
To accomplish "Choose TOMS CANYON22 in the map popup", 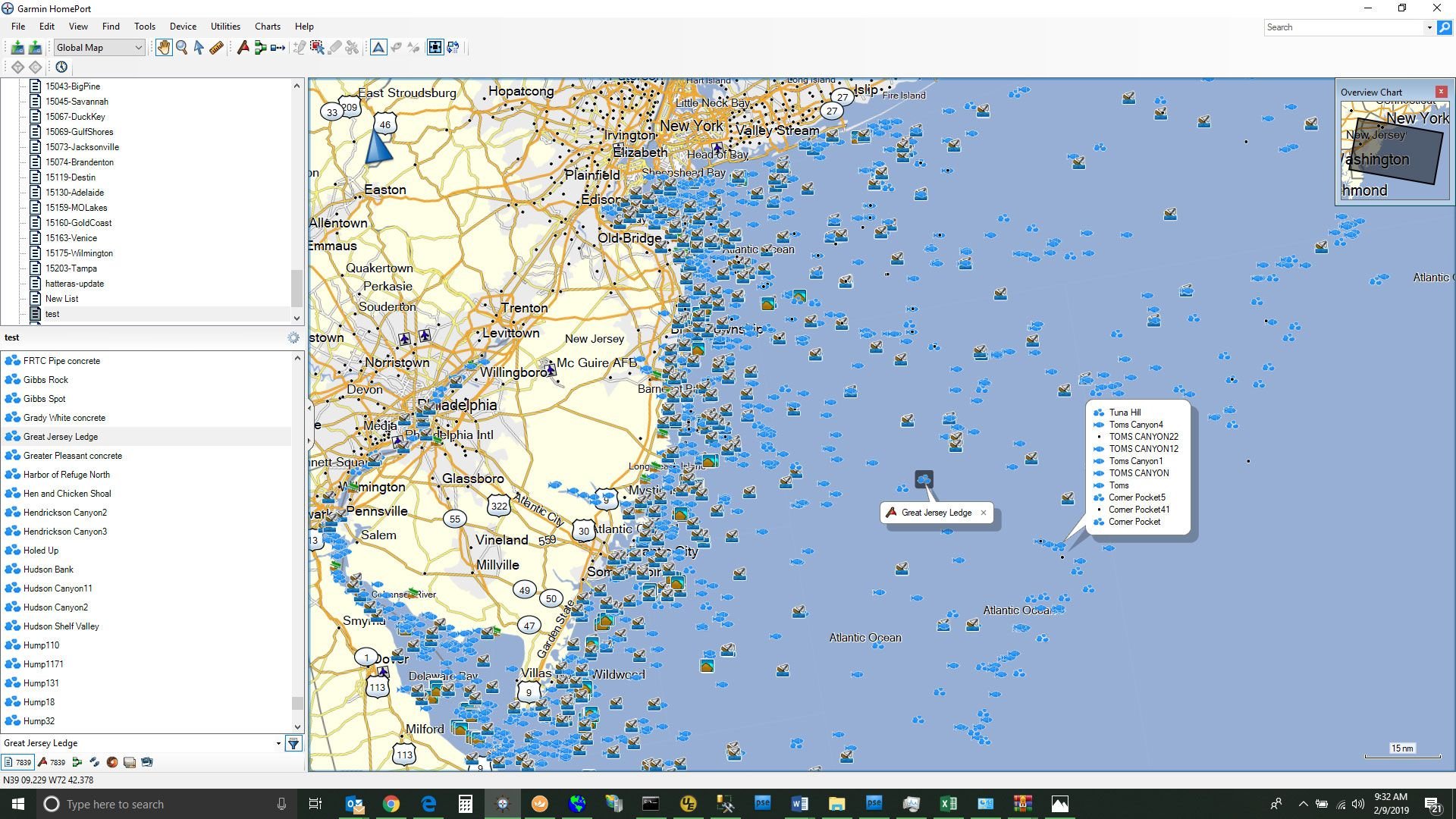I will tap(1144, 437).
